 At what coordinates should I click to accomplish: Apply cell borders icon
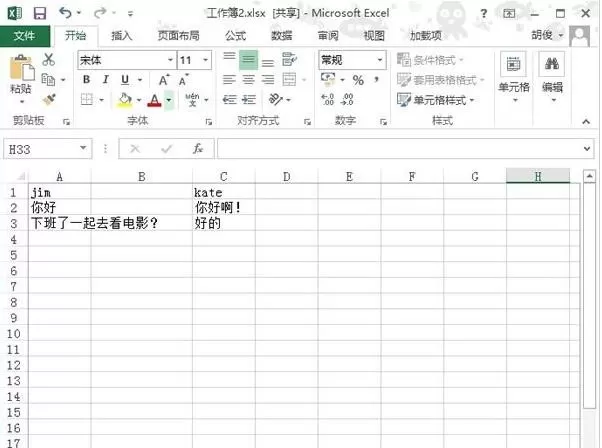pyautogui.click(x=87, y=100)
